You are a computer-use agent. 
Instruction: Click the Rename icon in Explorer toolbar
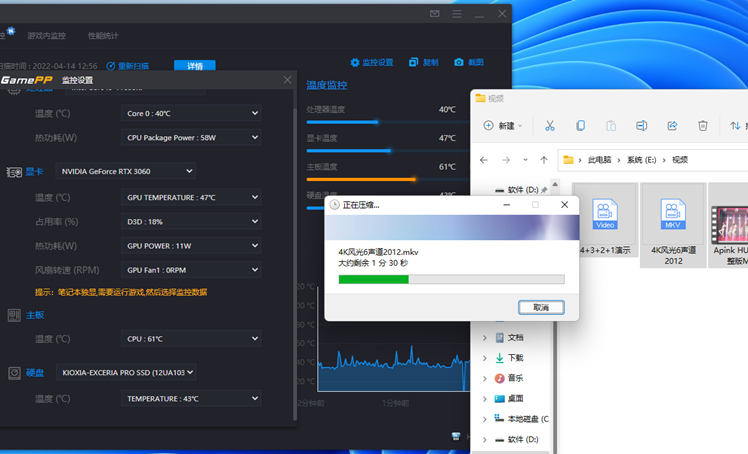coord(642,126)
